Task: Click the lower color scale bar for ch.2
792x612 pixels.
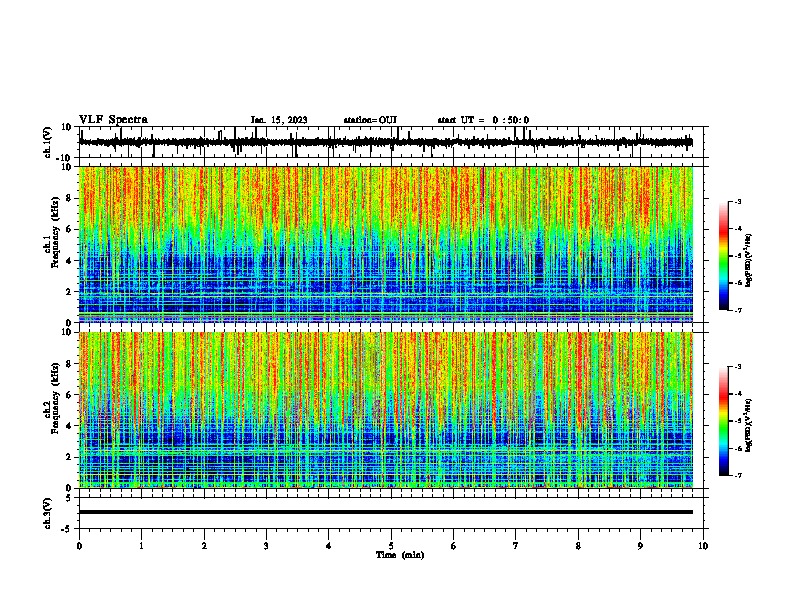Action: [723, 421]
